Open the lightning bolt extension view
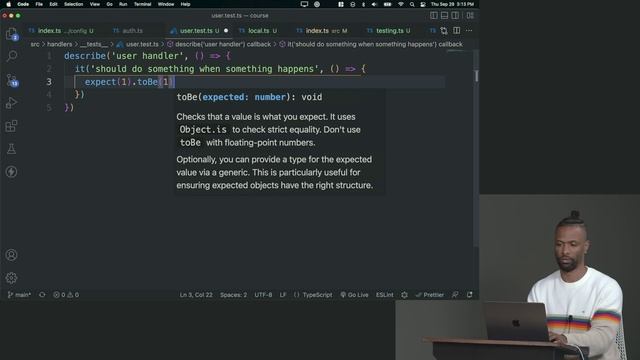Image resolution: width=640 pixels, height=360 pixels. (11, 172)
